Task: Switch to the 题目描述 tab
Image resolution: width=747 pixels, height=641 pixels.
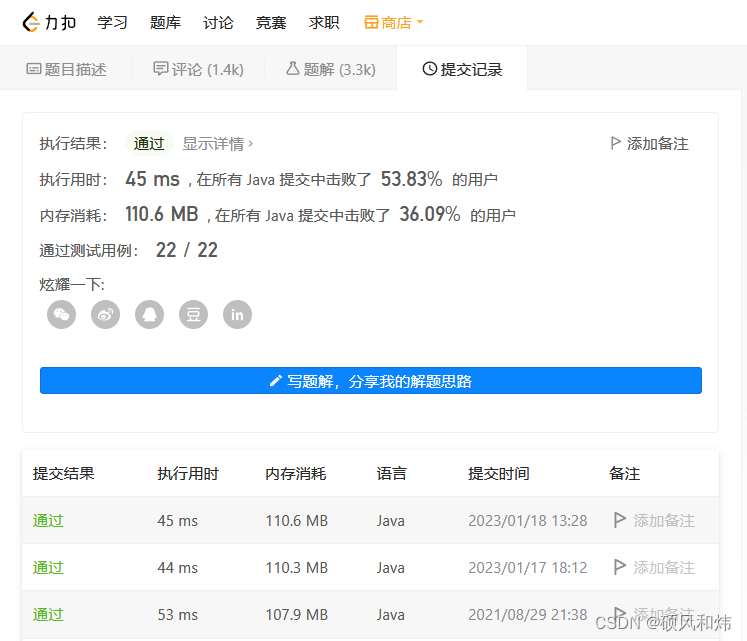Action: (66, 70)
